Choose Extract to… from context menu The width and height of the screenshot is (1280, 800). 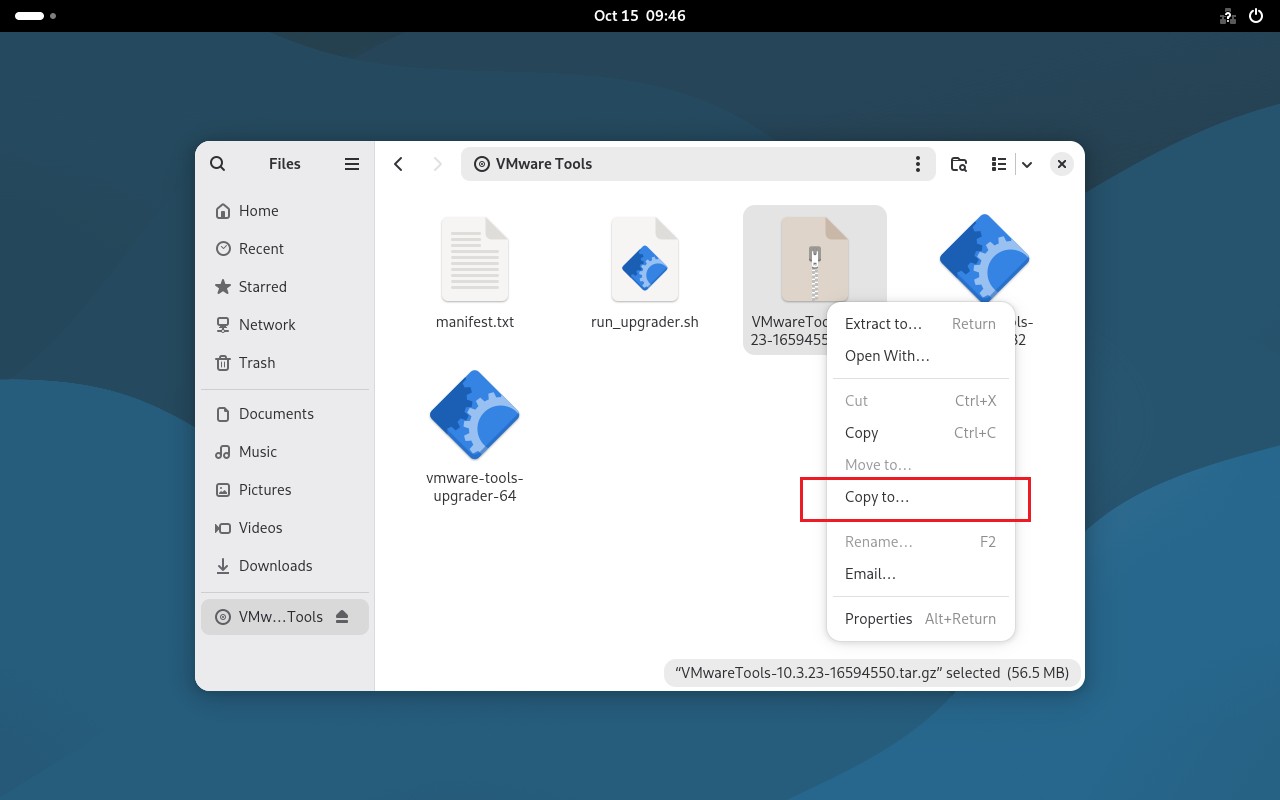click(x=921, y=324)
